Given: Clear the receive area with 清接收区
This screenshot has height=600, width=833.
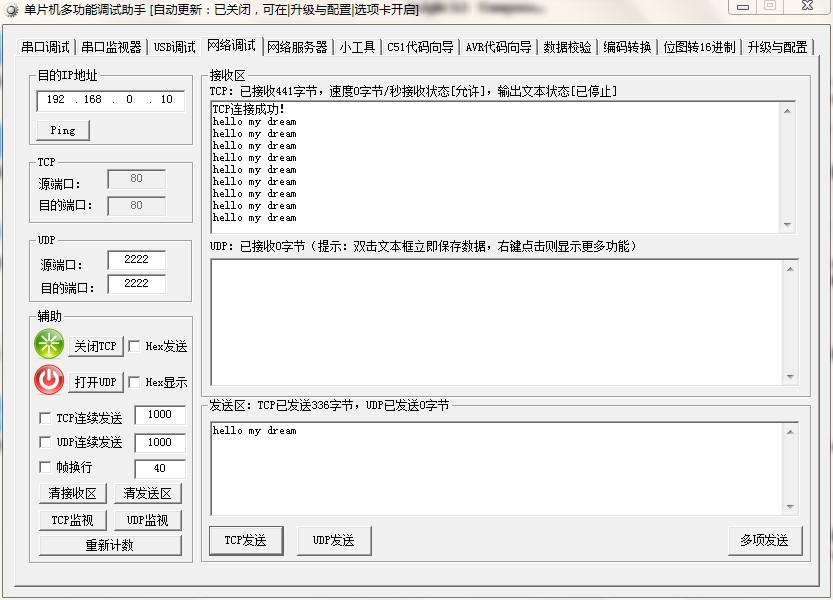Looking at the screenshot, I should tap(71, 493).
